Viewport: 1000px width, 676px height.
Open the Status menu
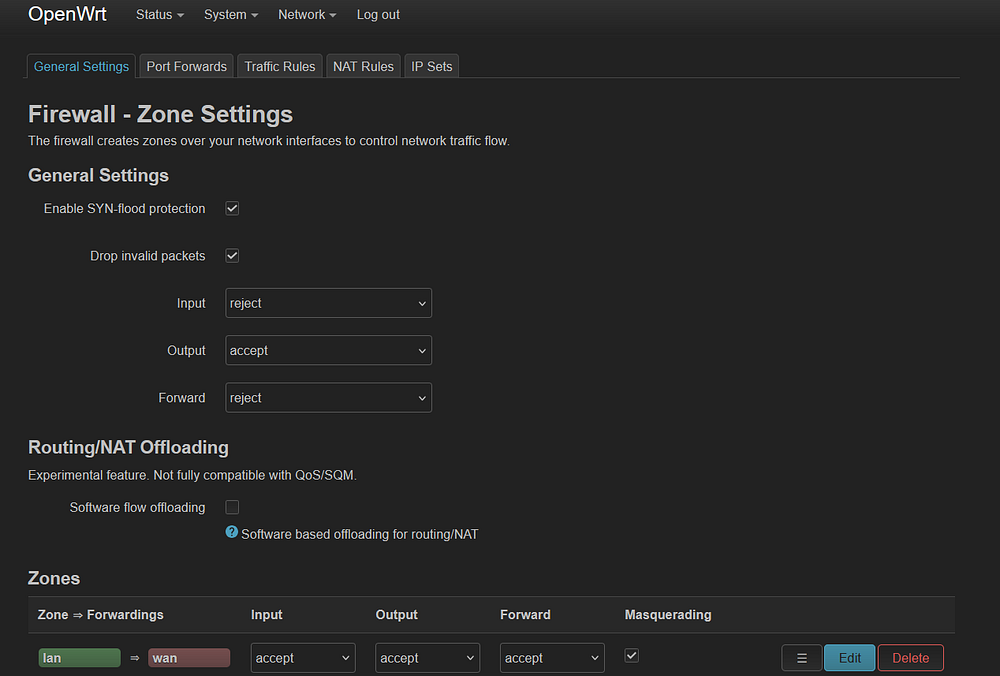click(x=159, y=15)
